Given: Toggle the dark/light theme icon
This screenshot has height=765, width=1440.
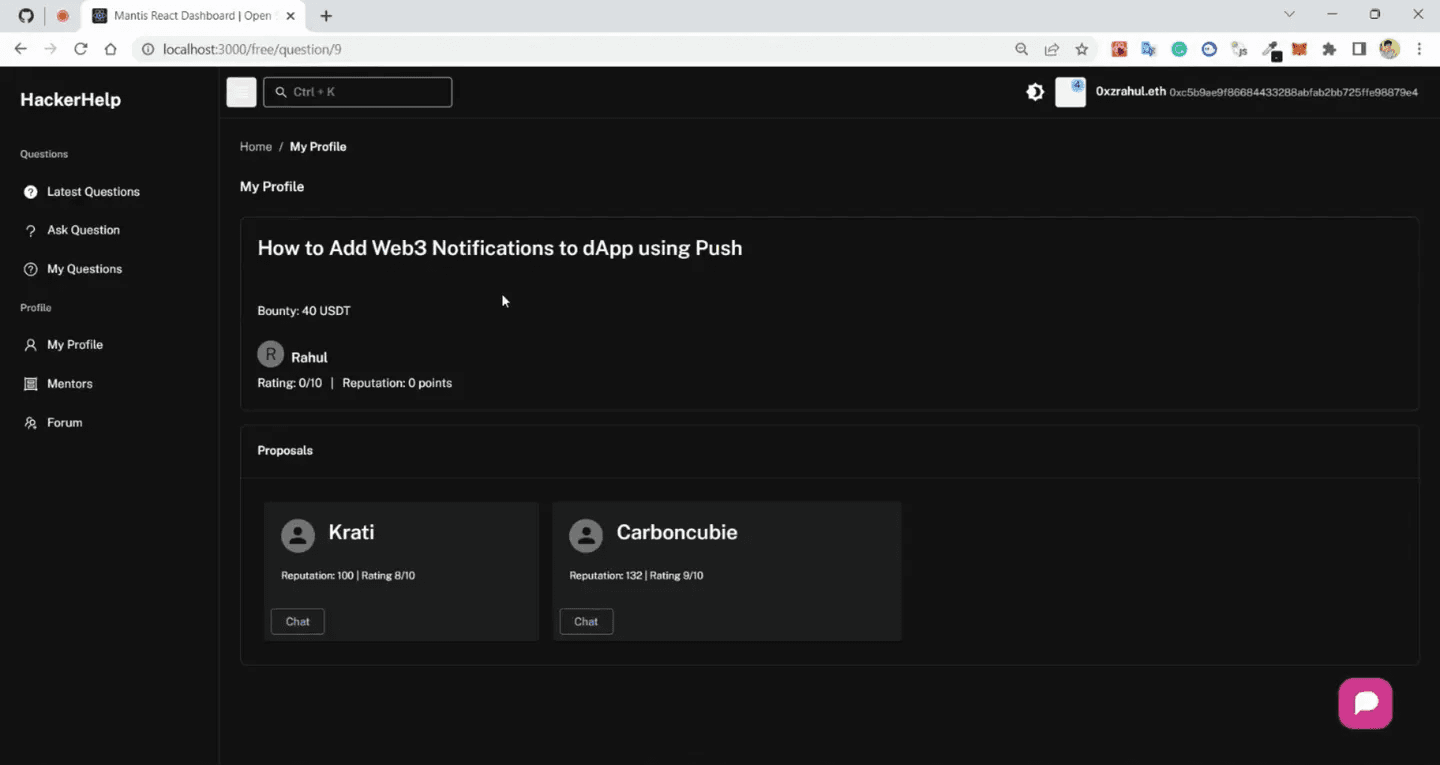Looking at the screenshot, I should point(1035,92).
